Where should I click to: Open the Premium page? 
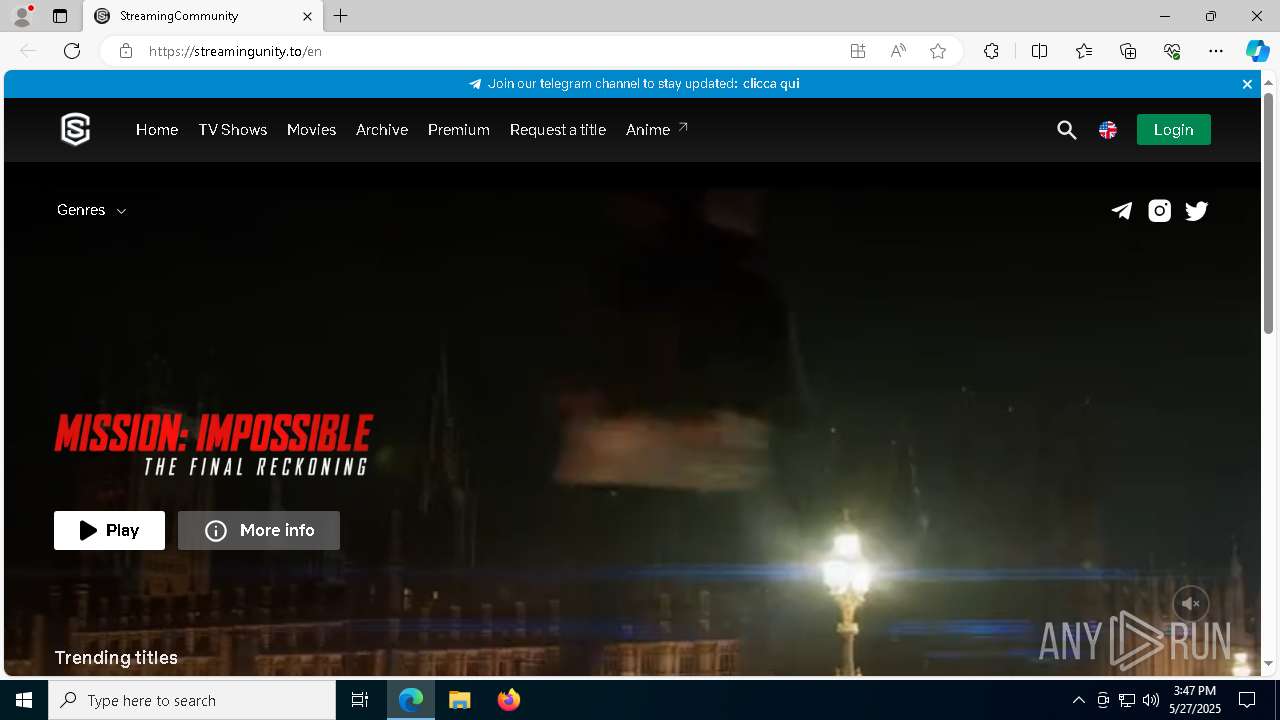coord(459,130)
